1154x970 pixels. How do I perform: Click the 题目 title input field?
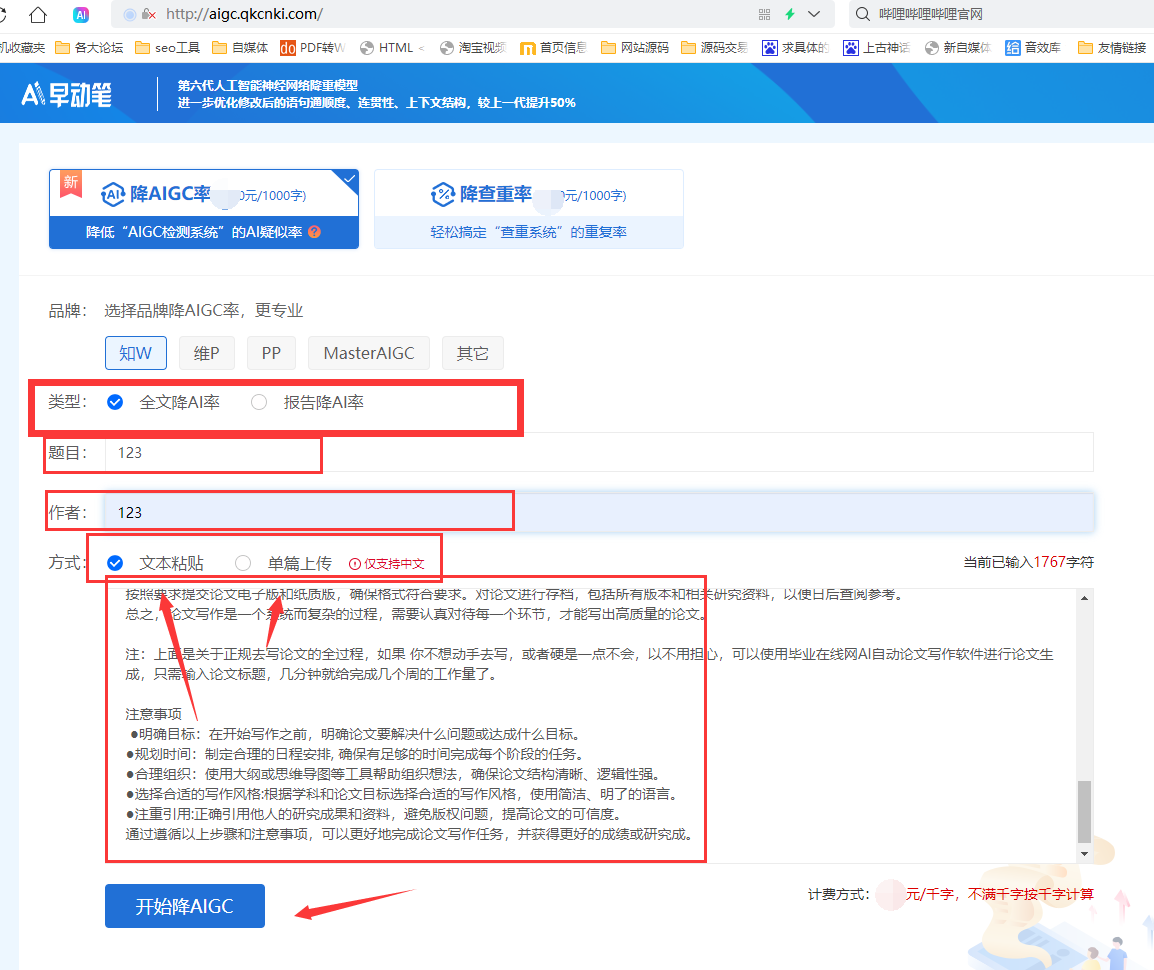tap(599, 453)
